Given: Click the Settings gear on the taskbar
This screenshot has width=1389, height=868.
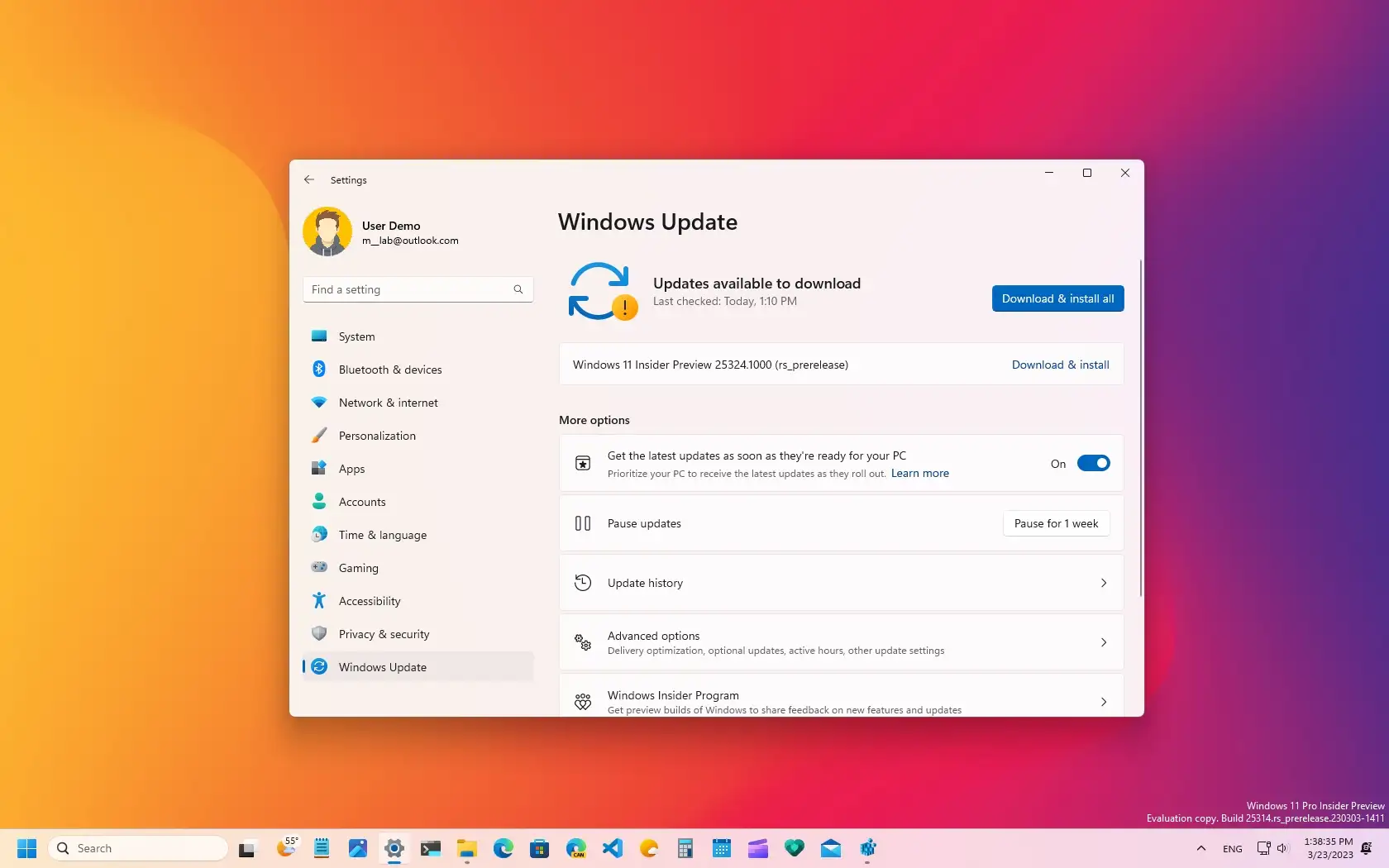Looking at the screenshot, I should click(394, 848).
